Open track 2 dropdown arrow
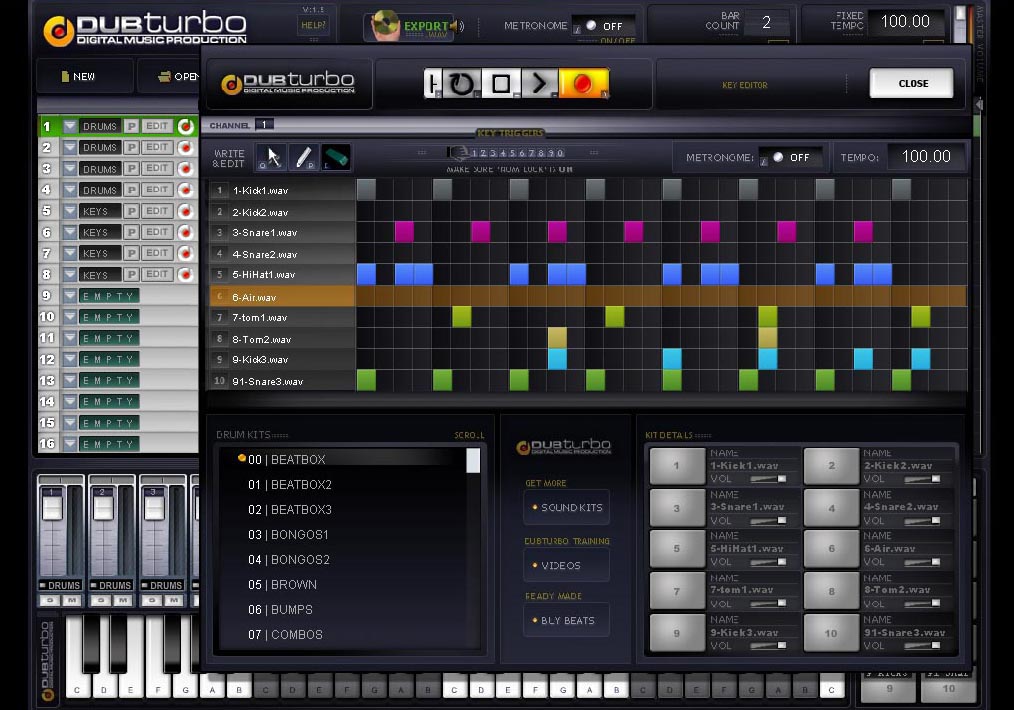This screenshot has height=710, width=1014. 69,147
